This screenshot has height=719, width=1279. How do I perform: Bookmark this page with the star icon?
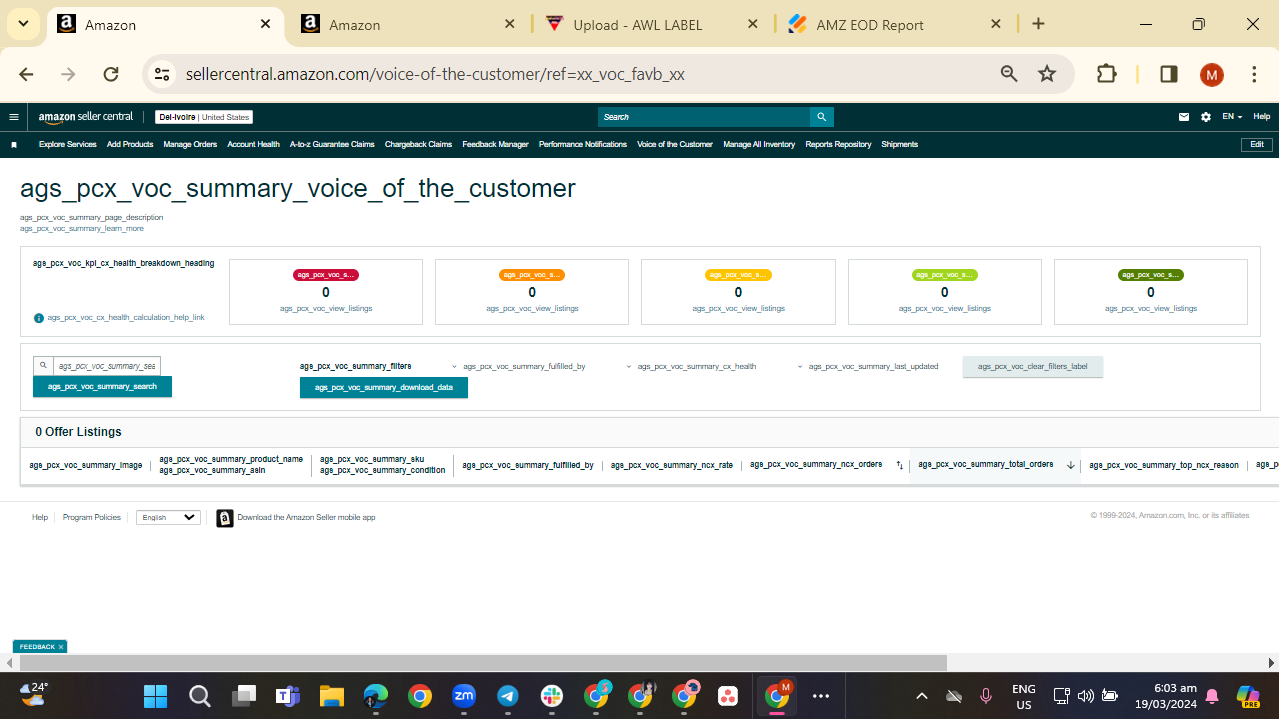(1047, 74)
